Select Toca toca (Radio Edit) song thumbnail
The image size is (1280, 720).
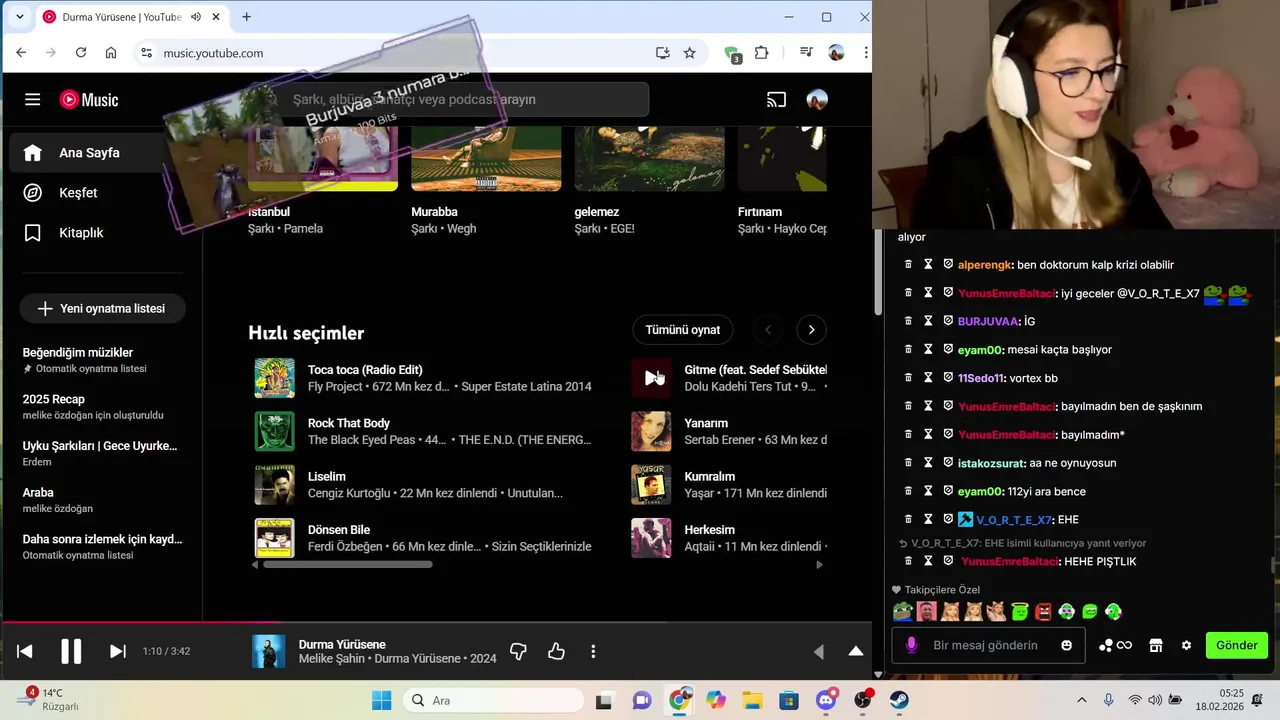274,378
